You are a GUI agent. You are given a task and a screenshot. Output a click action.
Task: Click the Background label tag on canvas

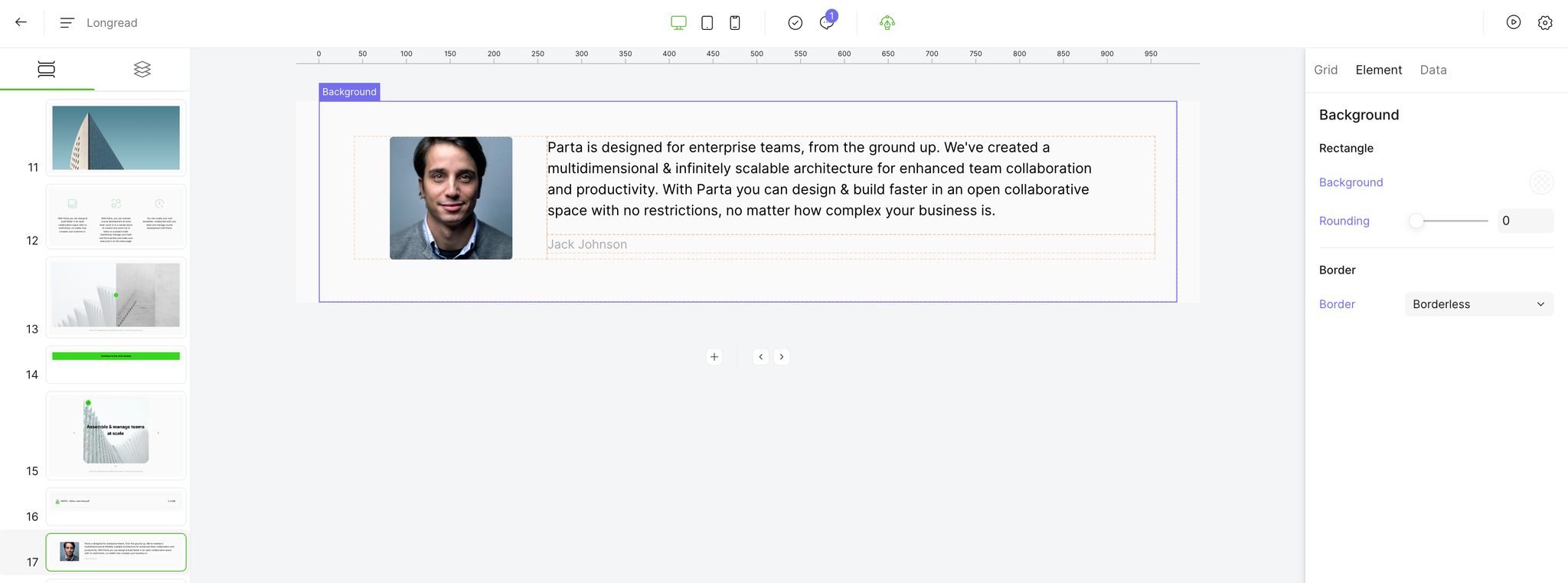(349, 92)
